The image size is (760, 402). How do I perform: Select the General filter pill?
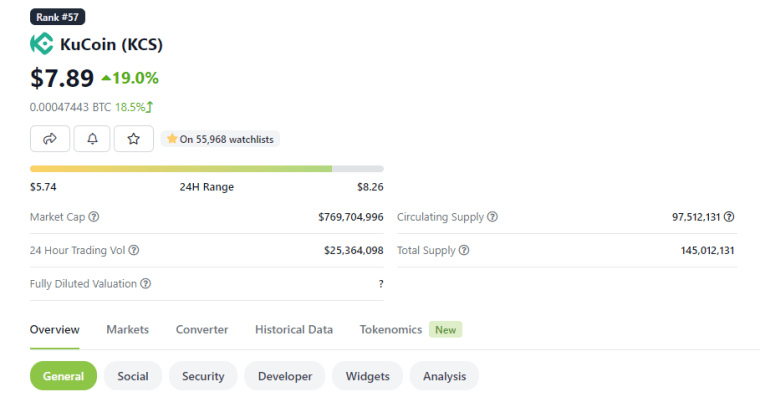63,376
